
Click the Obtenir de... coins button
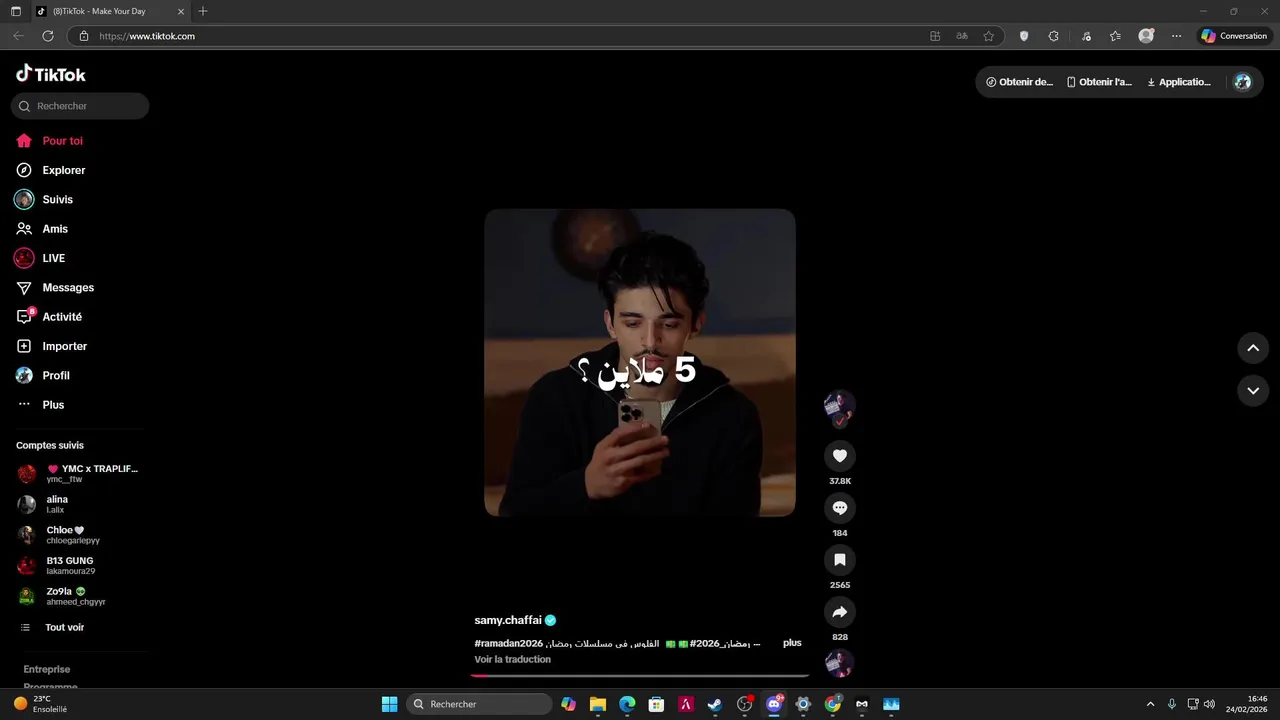point(1019,82)
